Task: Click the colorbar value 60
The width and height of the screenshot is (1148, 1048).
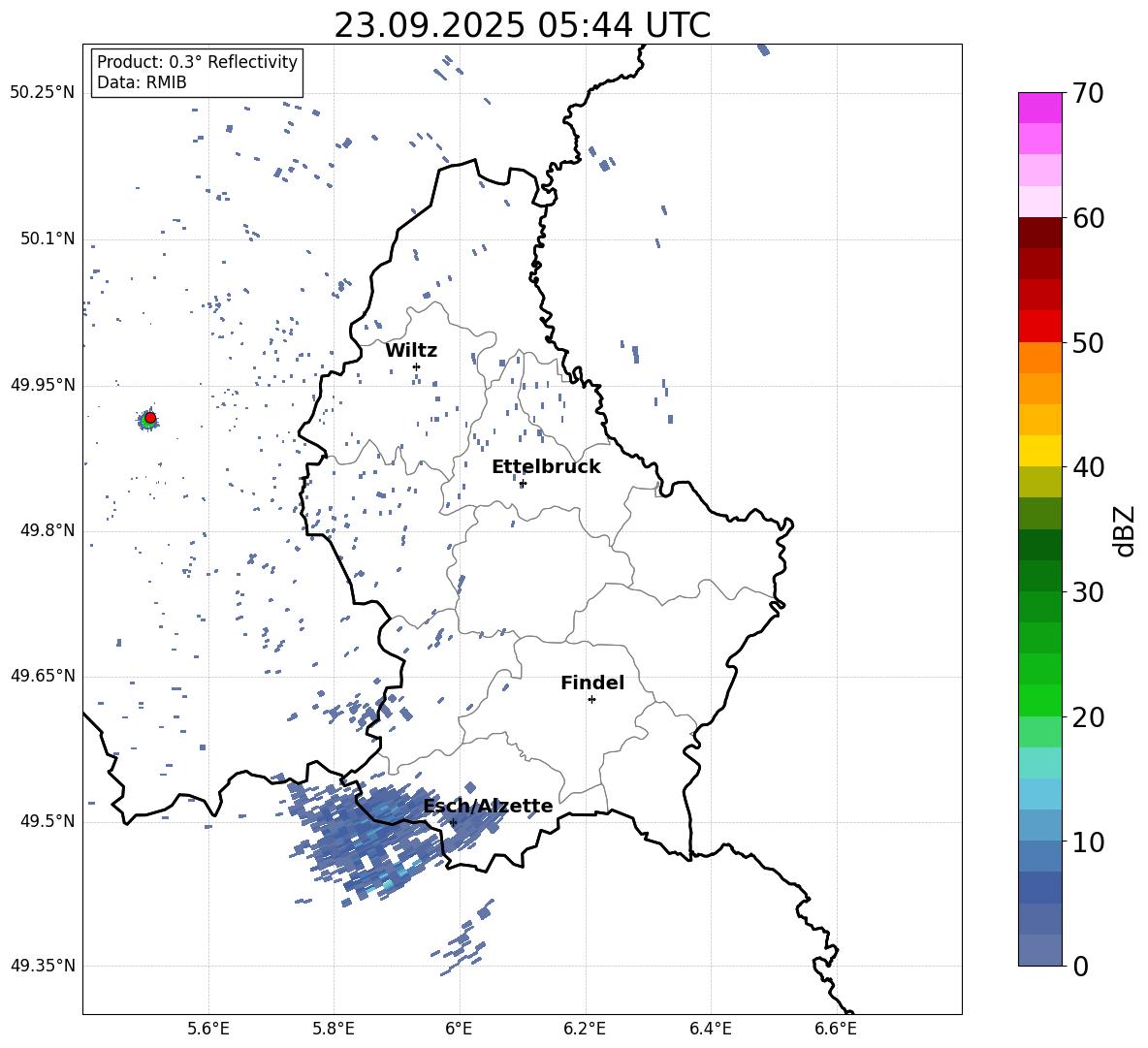Action: pos(1088,218)
